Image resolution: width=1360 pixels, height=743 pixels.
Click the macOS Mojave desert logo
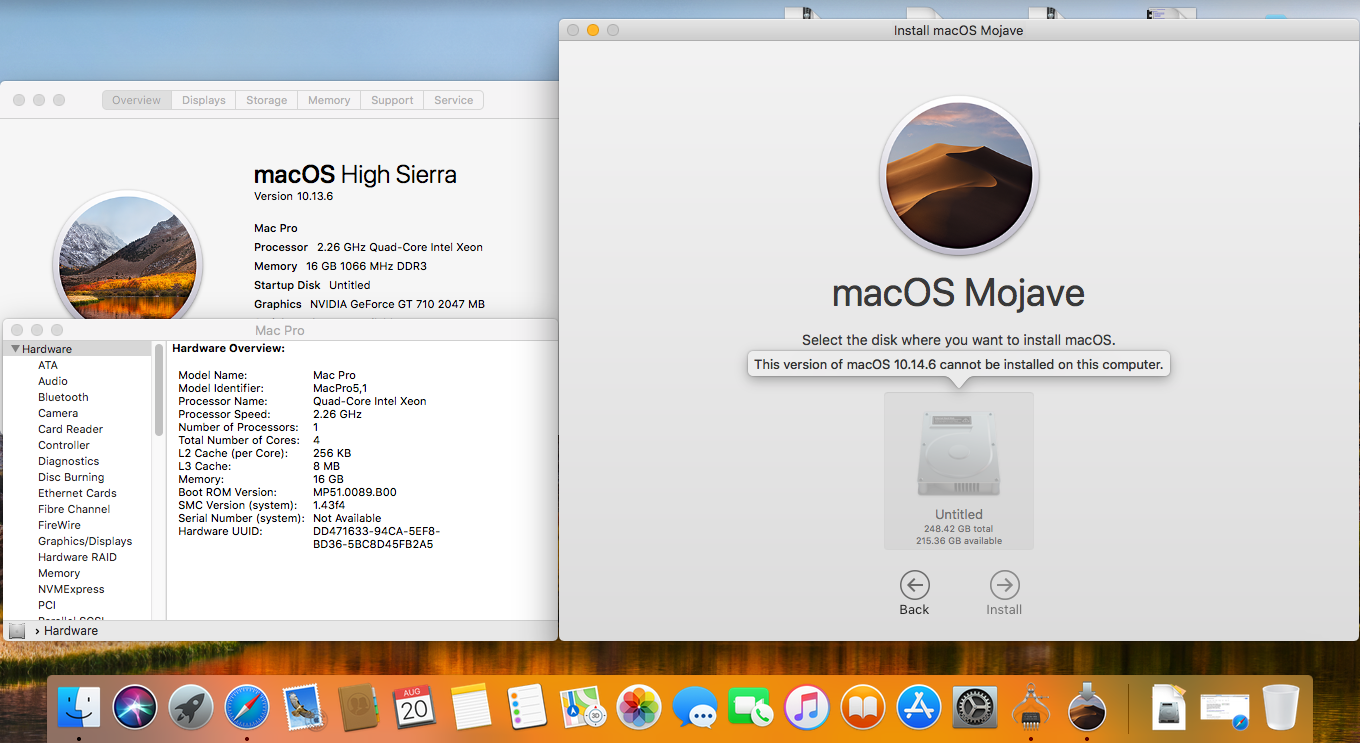[x=958, y=175]
